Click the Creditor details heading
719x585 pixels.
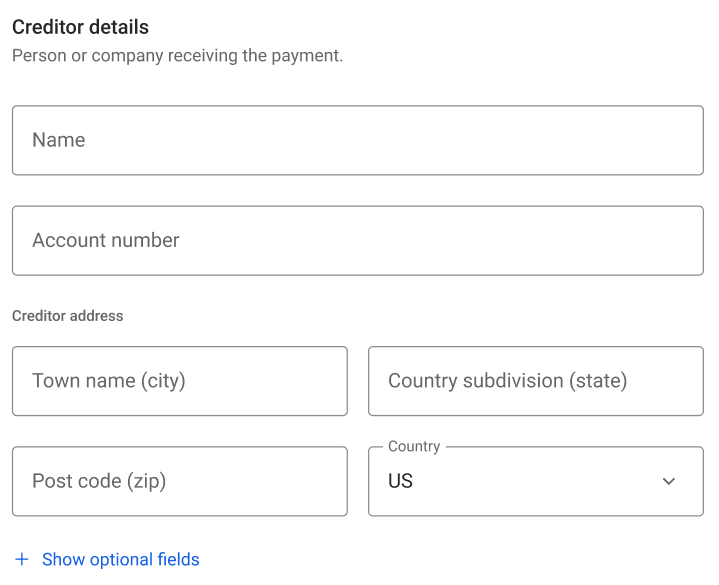[80, 27]
